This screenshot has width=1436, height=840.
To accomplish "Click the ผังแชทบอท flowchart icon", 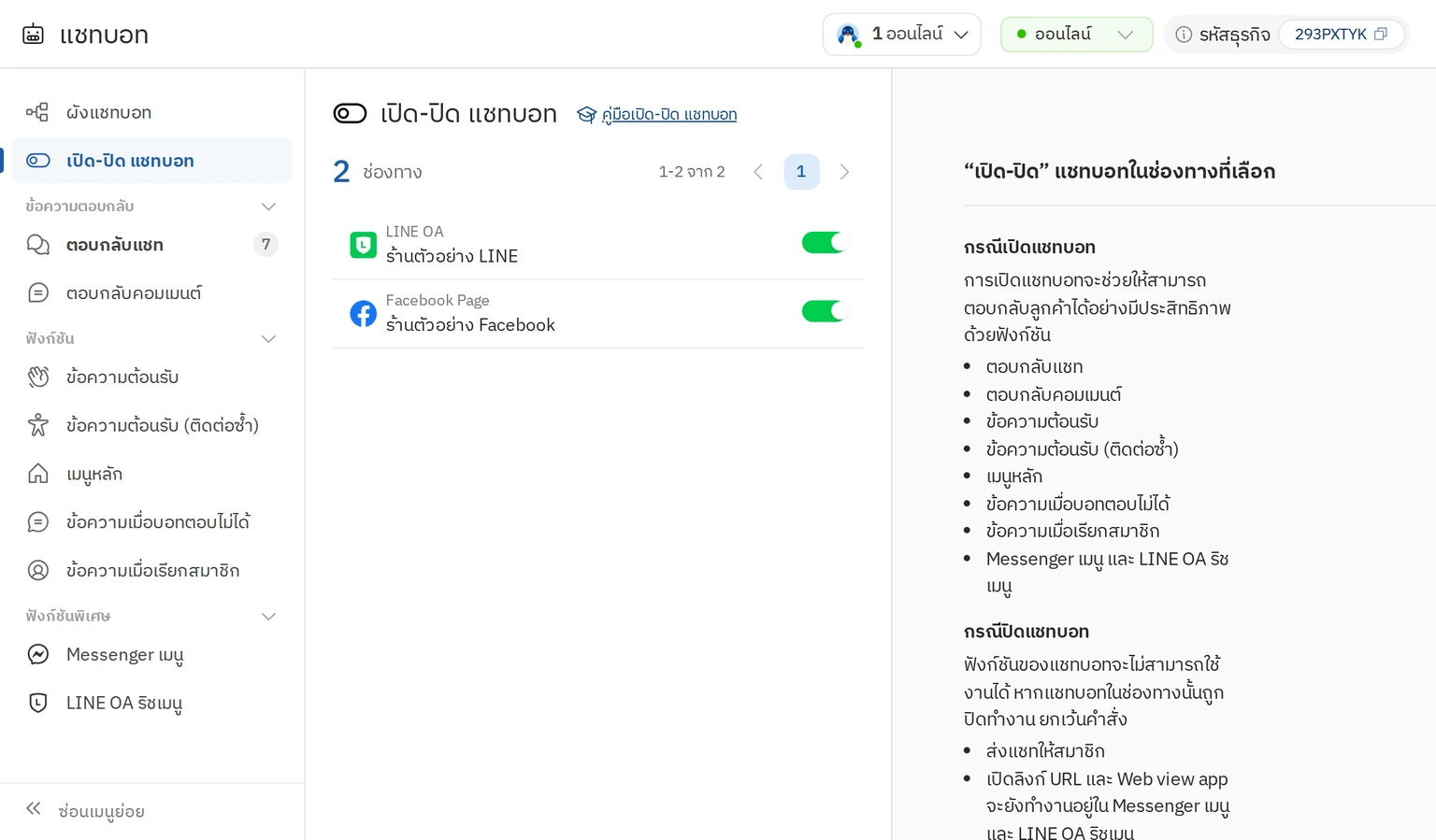I will click(x=37, y=112).
